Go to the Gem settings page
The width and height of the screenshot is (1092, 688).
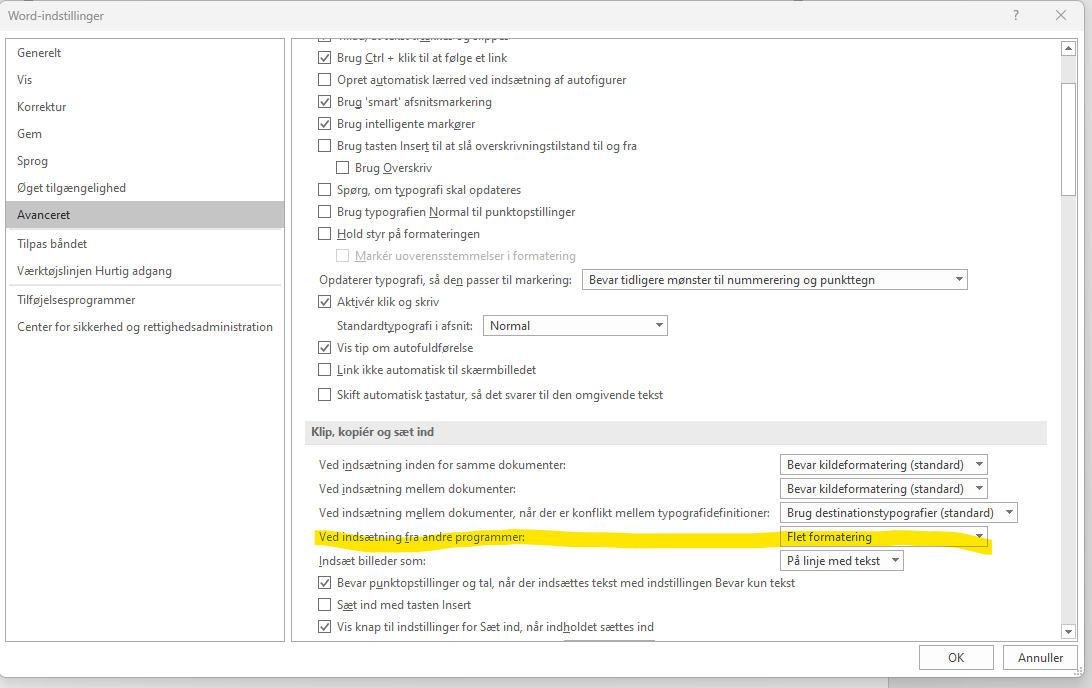pos(145,134)
